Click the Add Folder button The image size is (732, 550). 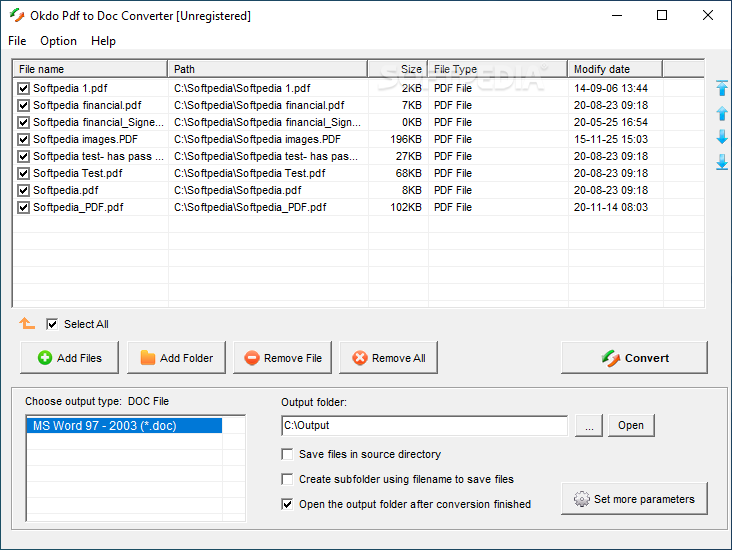pyautogui.click(x=176, y=358)
